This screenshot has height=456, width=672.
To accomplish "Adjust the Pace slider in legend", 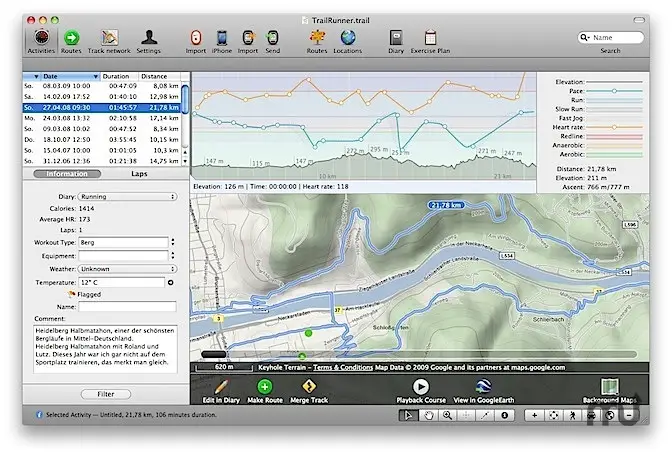I will [614, 91].
